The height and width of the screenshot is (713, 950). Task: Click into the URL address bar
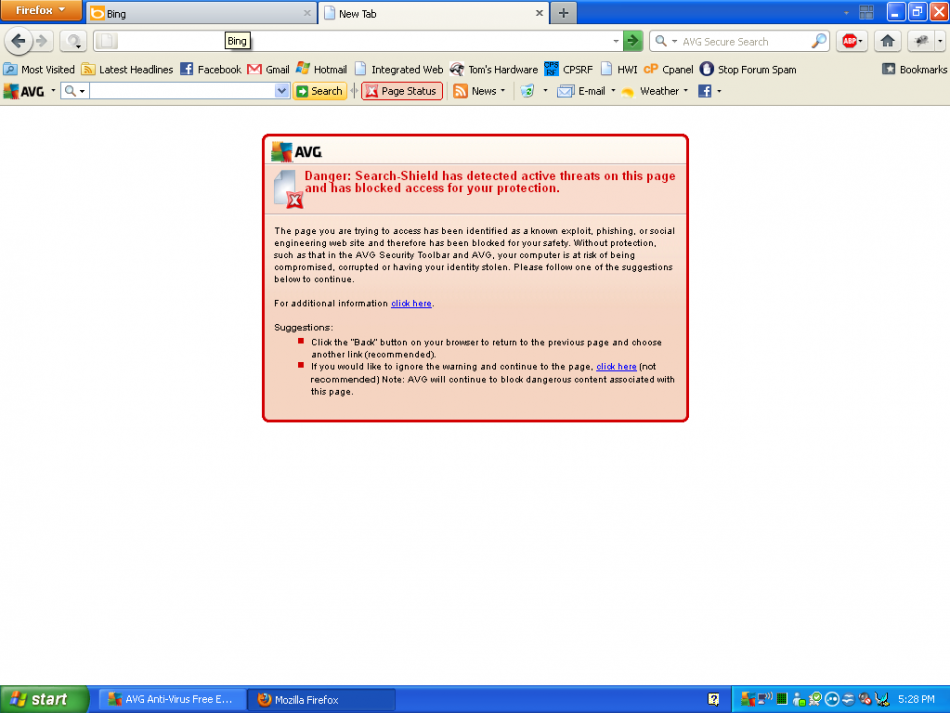click(357, 41)
